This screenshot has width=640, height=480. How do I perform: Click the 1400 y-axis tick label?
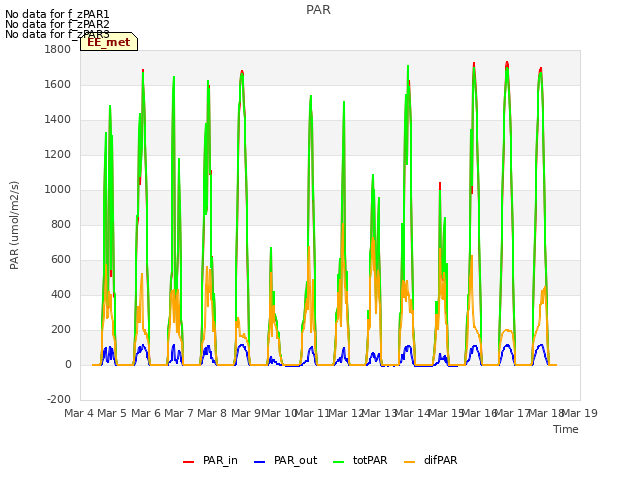point(58,120)
